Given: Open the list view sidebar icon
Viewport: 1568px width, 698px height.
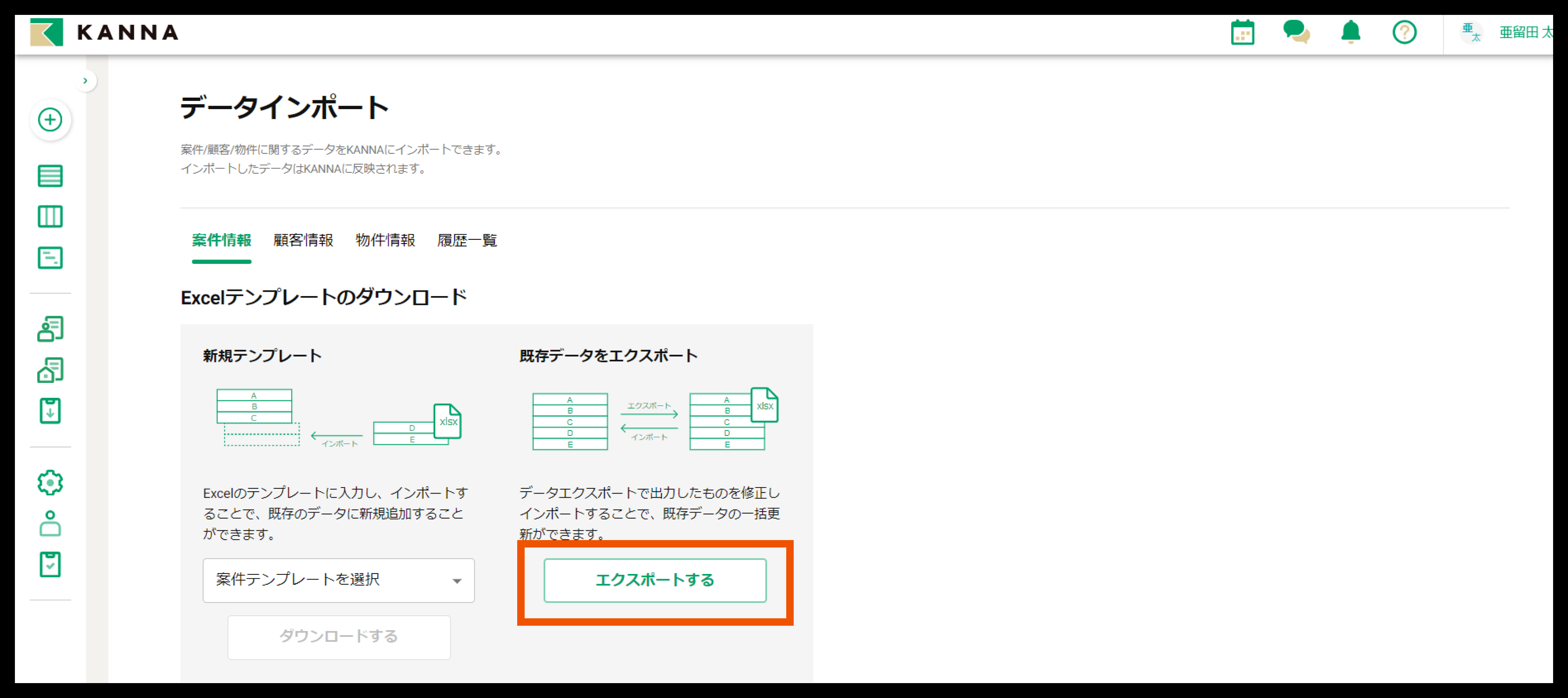Looking at the screenshot, I should click(x=50, y=176).
